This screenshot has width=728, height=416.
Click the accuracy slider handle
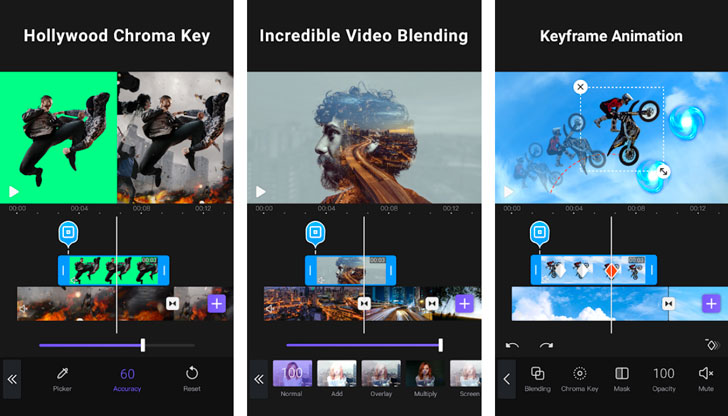pyautogui.click(x=143, y=345)
